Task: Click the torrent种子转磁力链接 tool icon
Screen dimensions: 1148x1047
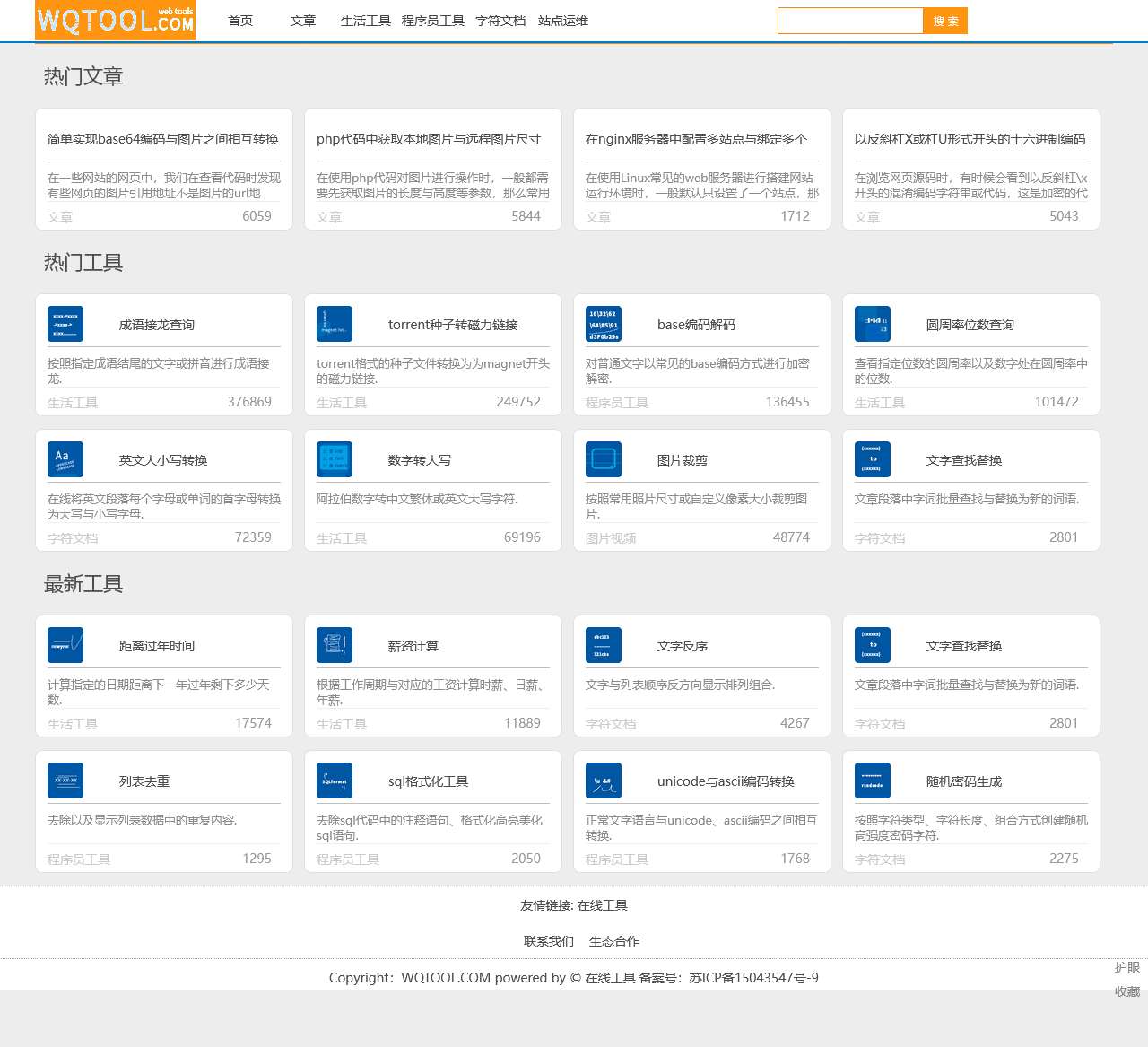Action: [x=335, y=324]
